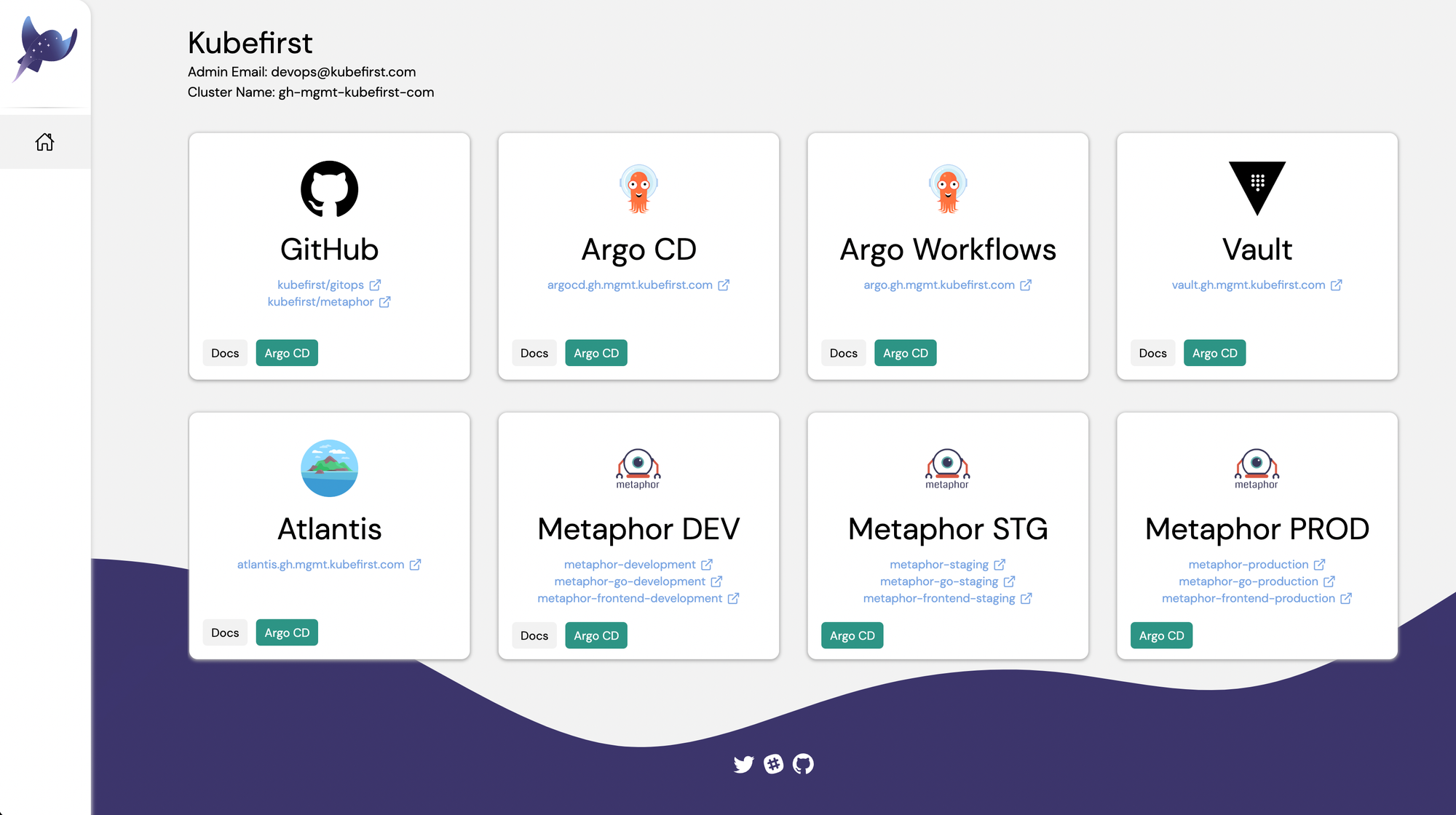This screenshot has width=1456, height=815.
Task: Click external-link icon beside metaphor-go-production
Action: pyautogui.click(x=1329, y=581)
